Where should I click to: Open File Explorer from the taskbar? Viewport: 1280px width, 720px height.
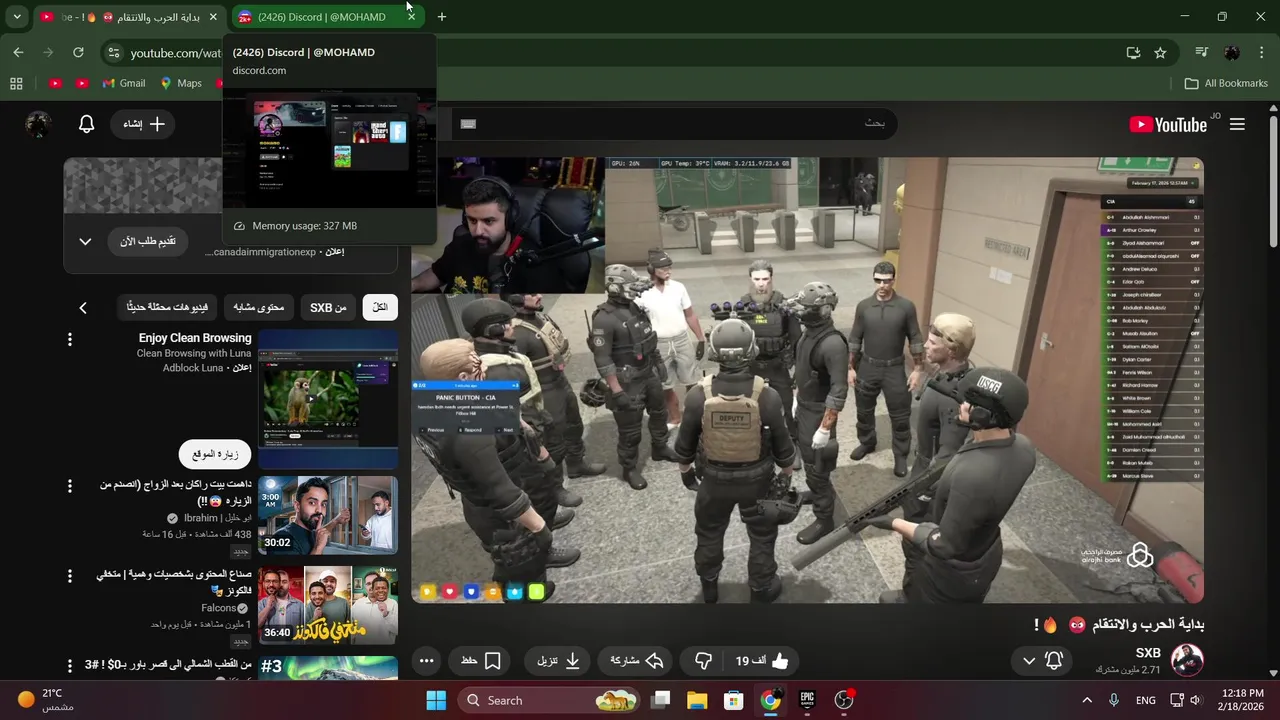(697, 700)
